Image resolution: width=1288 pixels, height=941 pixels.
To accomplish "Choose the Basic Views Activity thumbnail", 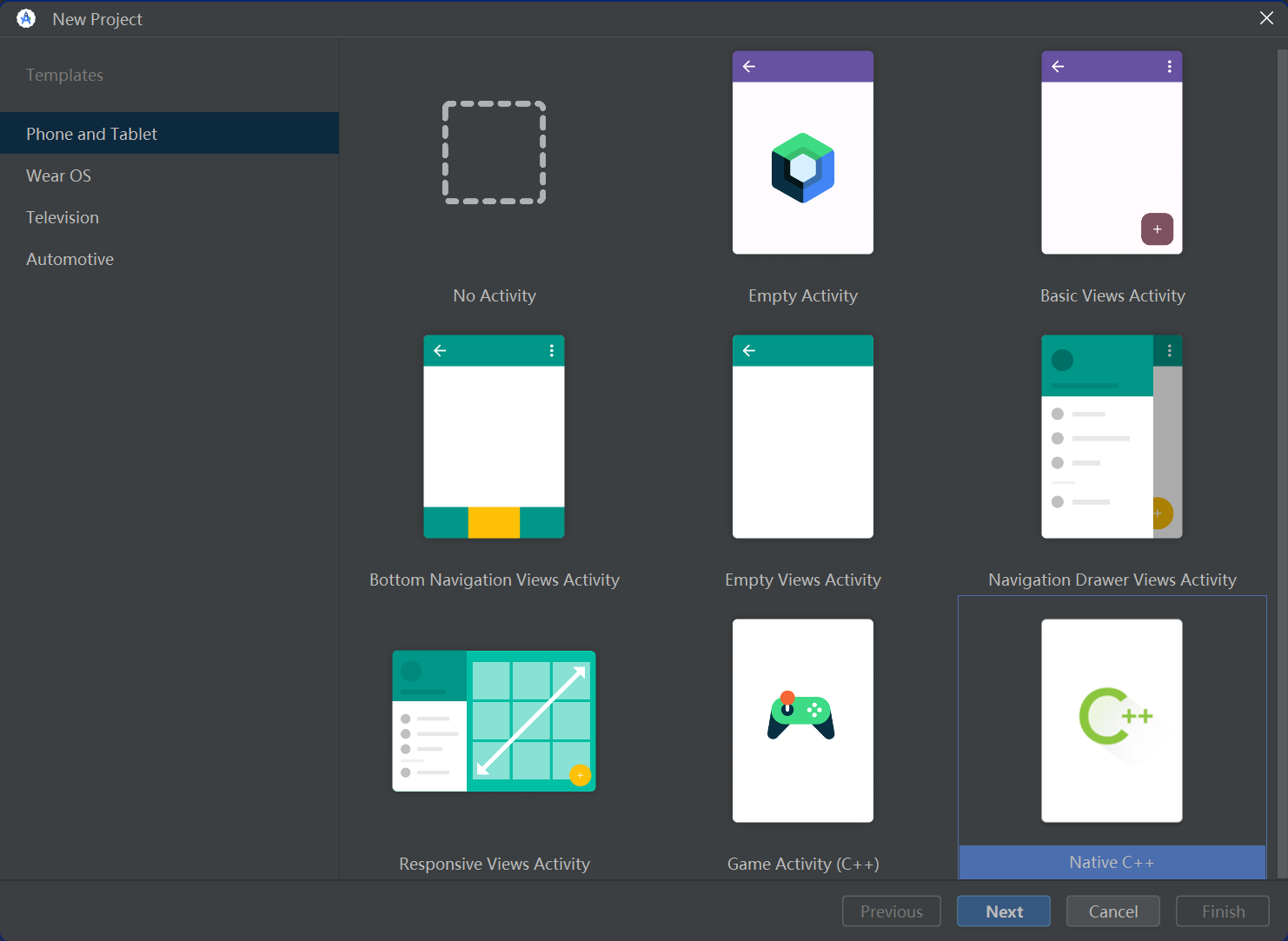I will pos(1112,153).
